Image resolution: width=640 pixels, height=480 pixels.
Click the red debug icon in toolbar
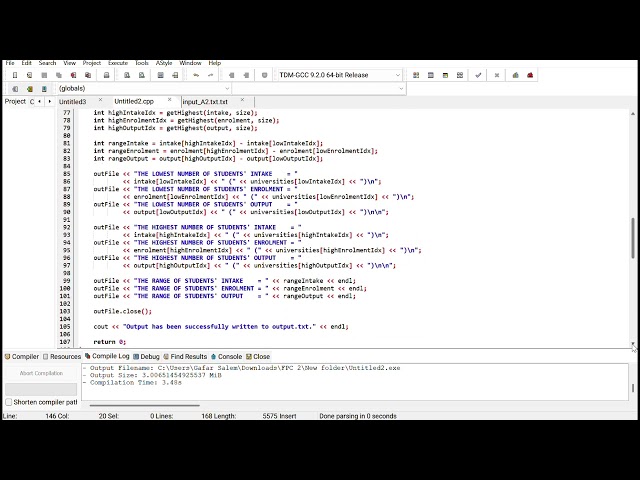[530, 75]
